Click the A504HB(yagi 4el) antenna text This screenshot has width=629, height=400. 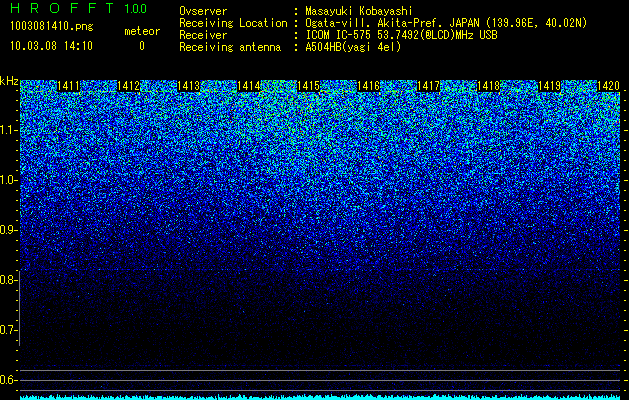[353, 47]
